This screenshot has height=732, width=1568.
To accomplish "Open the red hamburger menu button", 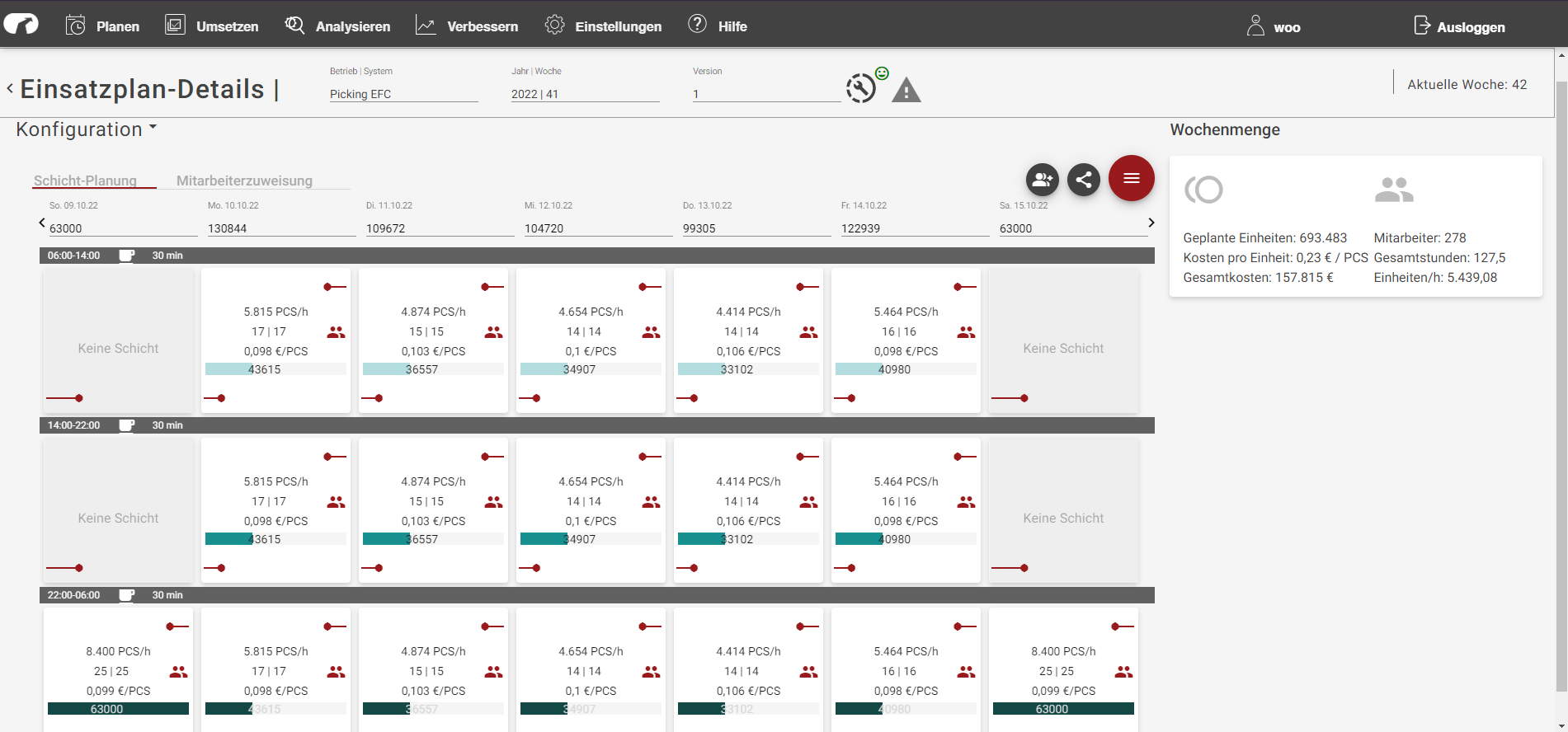I will click(1132, 178).
